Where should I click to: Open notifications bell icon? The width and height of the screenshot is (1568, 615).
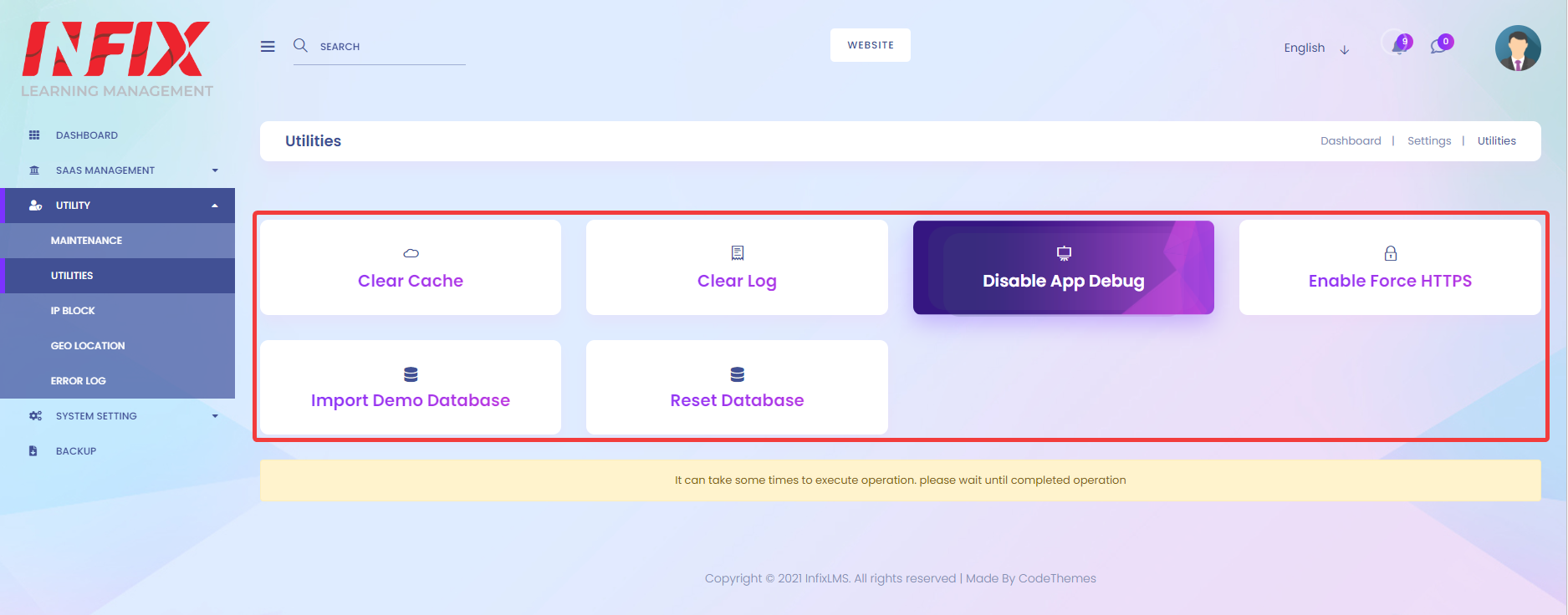[x=1399, y=45]
